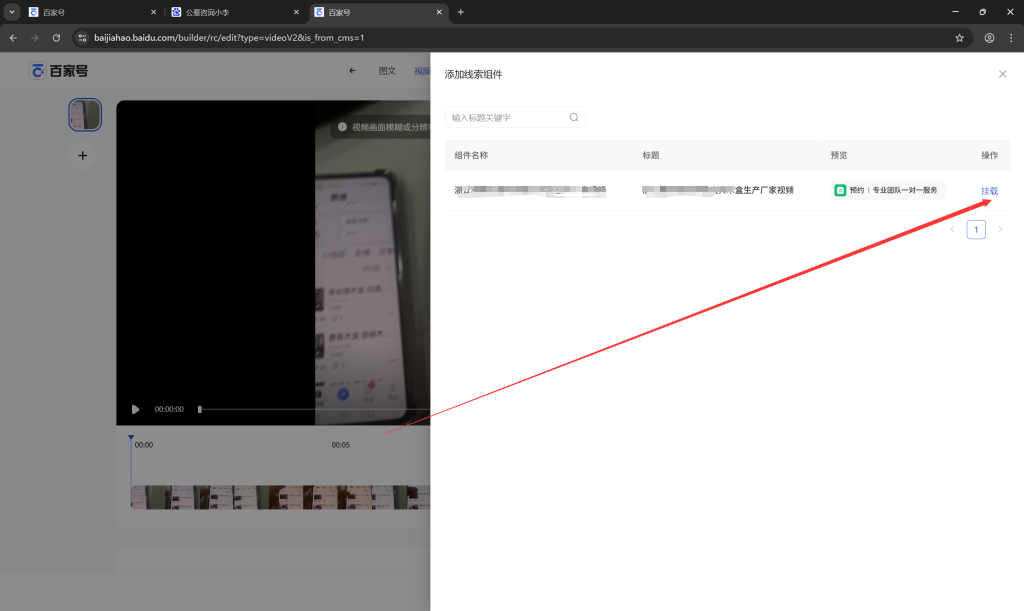1024x611 pixels.
Task: Add a new clip with plus button
Action: point(83,155)
